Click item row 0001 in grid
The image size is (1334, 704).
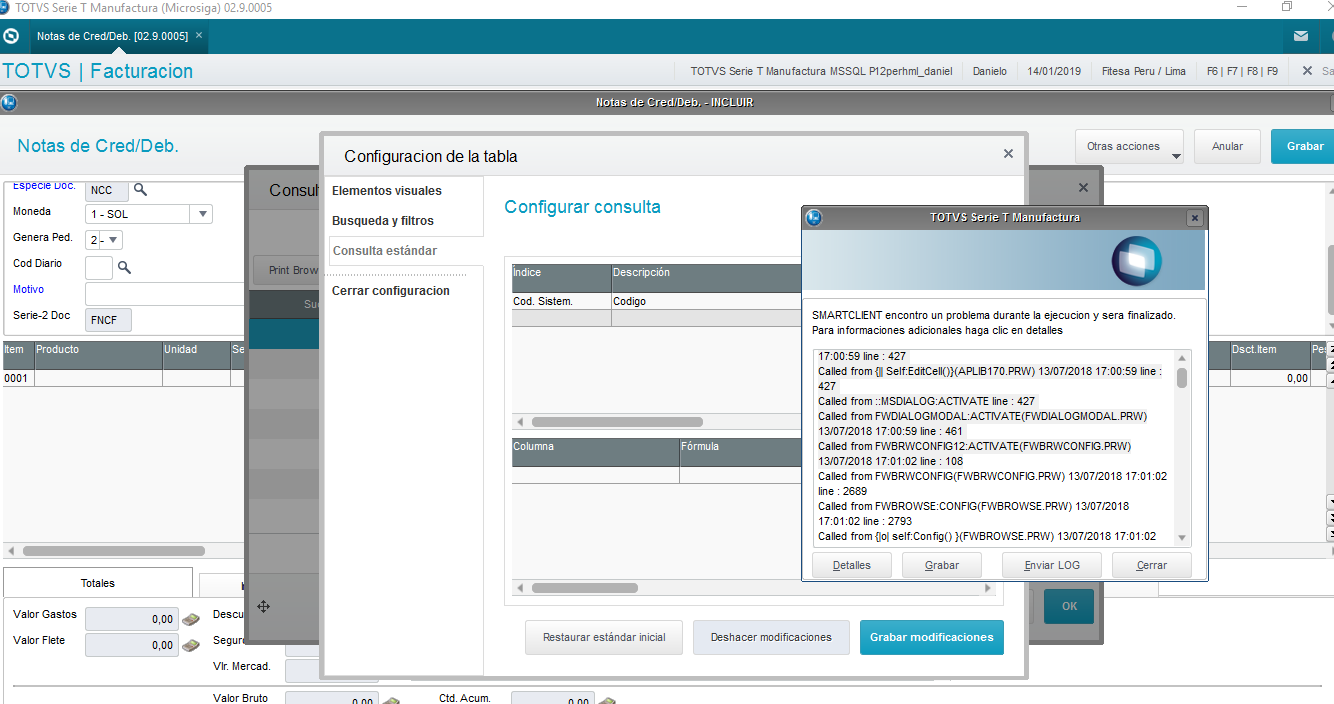coord(124,379)
